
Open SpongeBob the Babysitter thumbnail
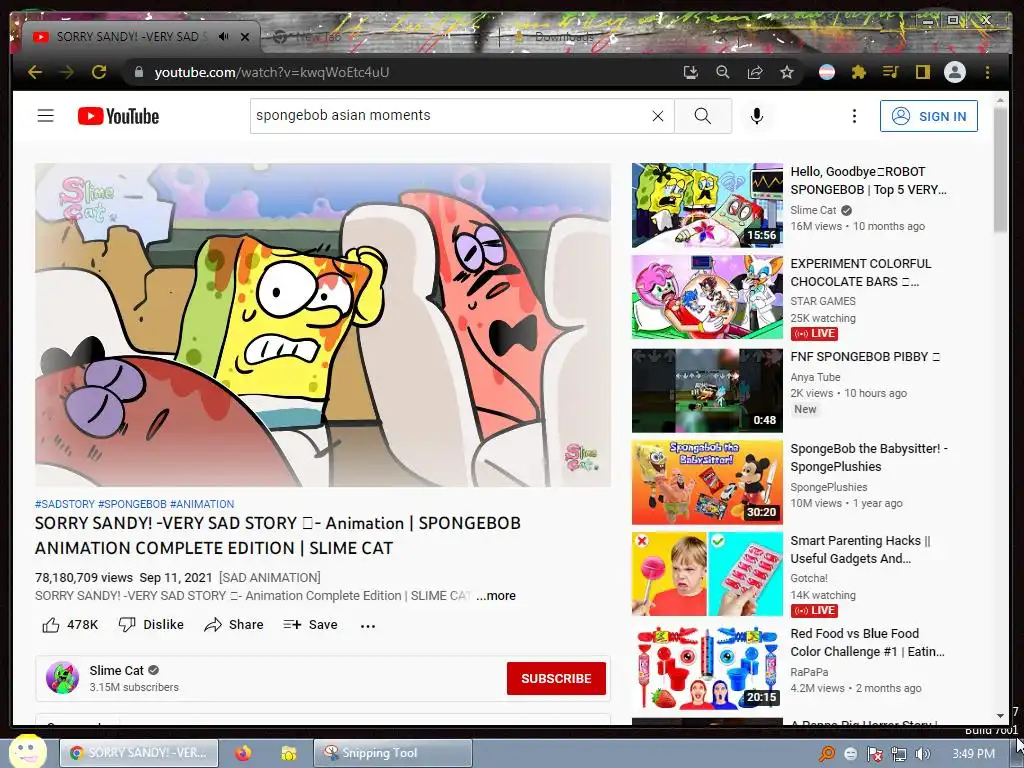pos(707,482)
